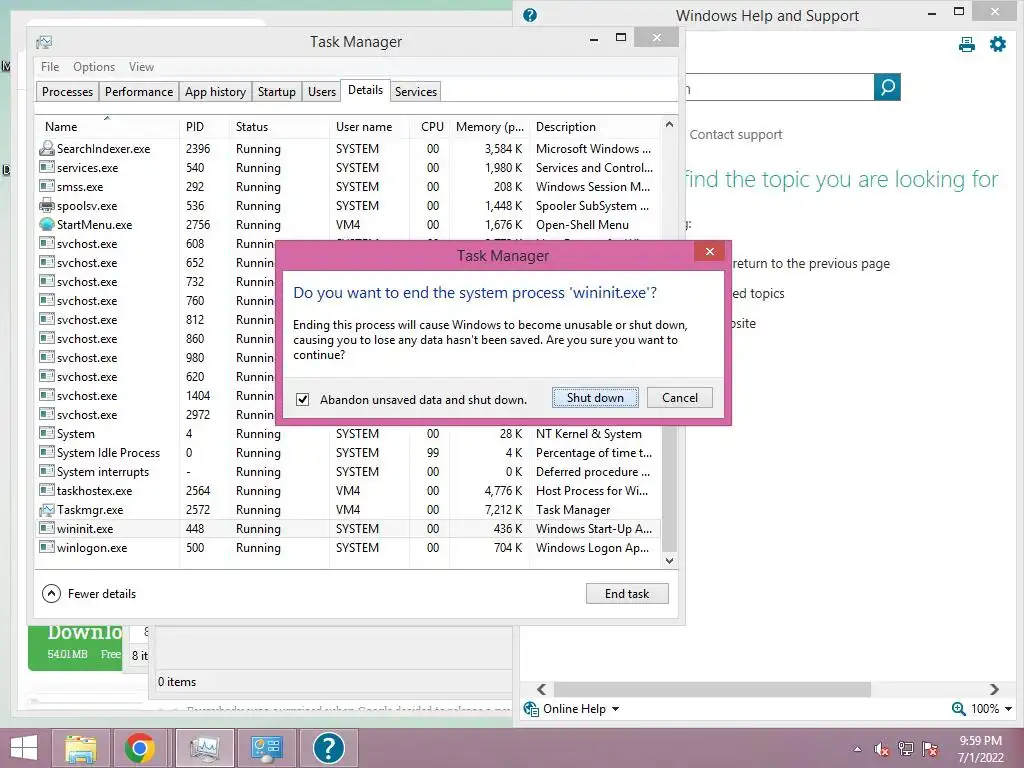Open the Action Center flag icon
Screen dimensions: 1024x768
pos(930,749)
